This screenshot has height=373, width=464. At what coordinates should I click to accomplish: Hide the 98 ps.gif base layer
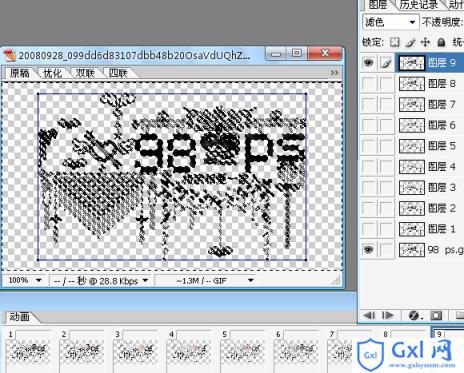pyautogui.click(x=368, y=249)
